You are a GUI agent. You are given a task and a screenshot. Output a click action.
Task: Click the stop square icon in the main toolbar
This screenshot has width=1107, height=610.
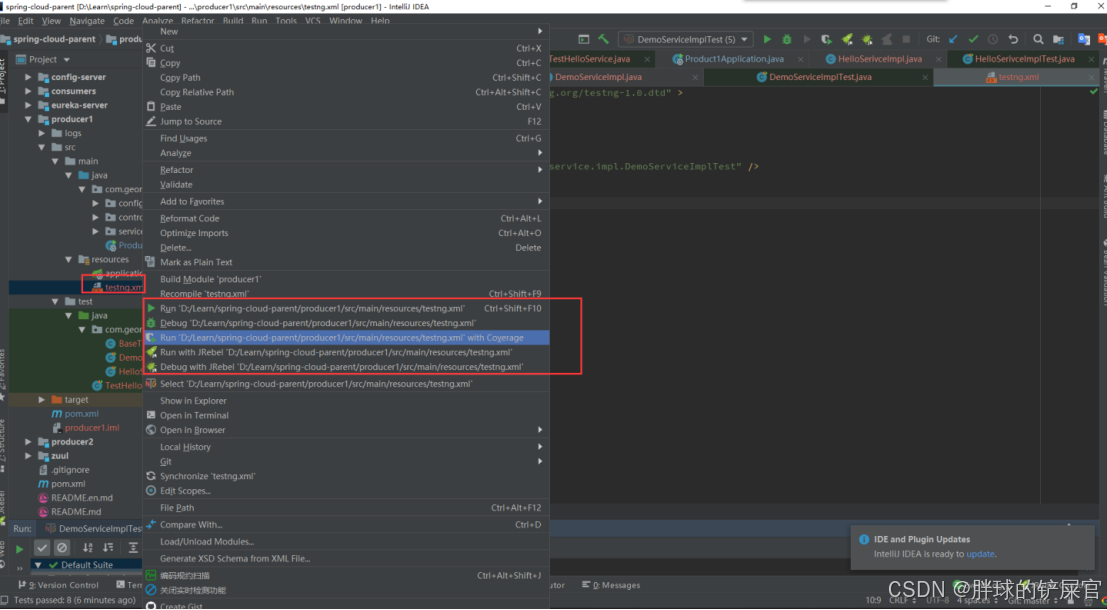pos(906,40)
